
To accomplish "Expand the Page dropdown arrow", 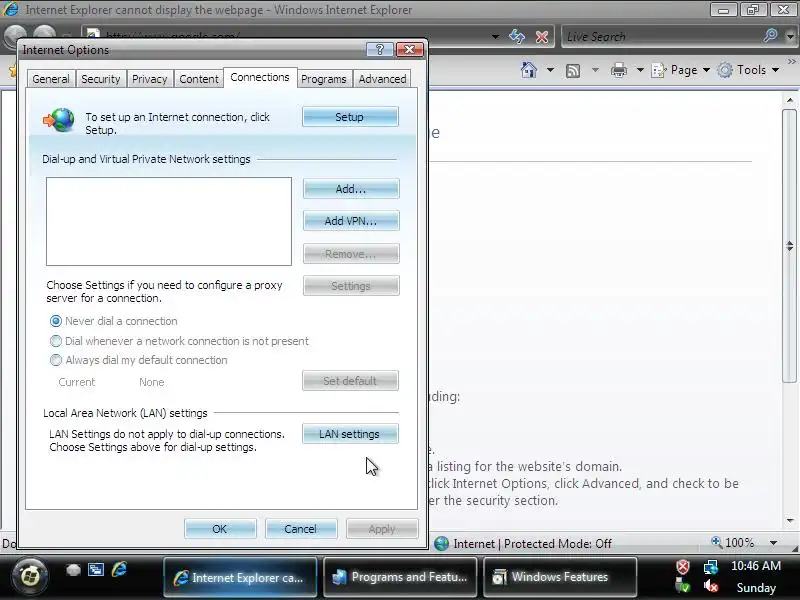I will (x=706, y=70).
